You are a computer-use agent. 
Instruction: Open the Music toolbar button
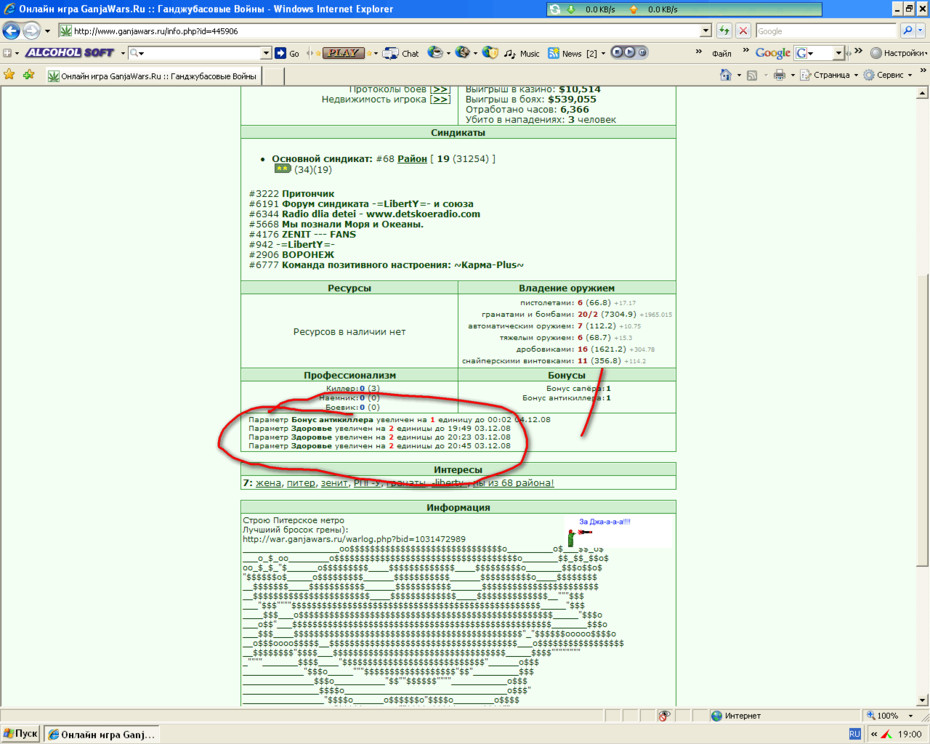[522, 53]
